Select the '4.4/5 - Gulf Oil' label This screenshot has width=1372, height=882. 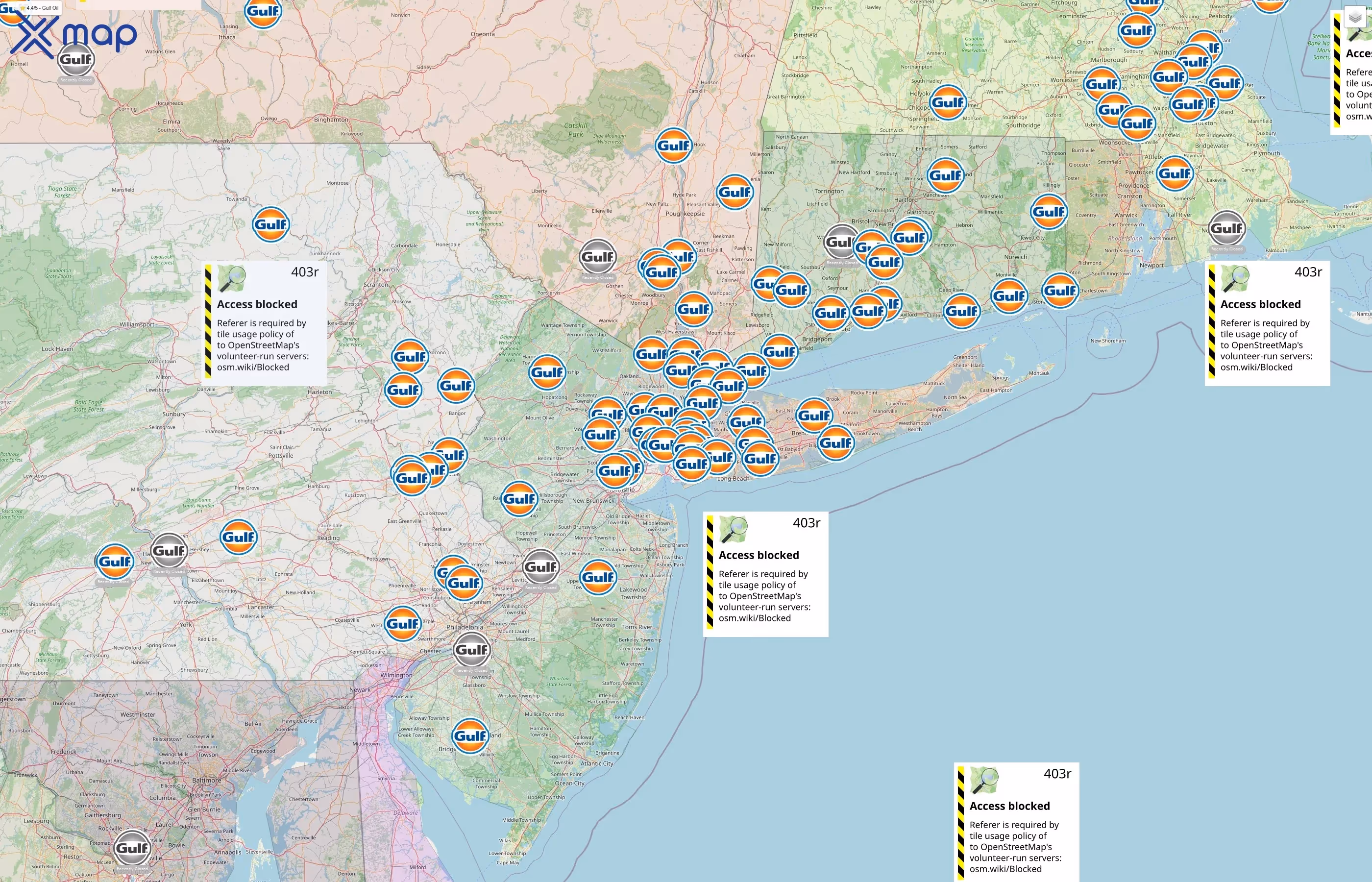pyautogui.click(x=39, y=7)
